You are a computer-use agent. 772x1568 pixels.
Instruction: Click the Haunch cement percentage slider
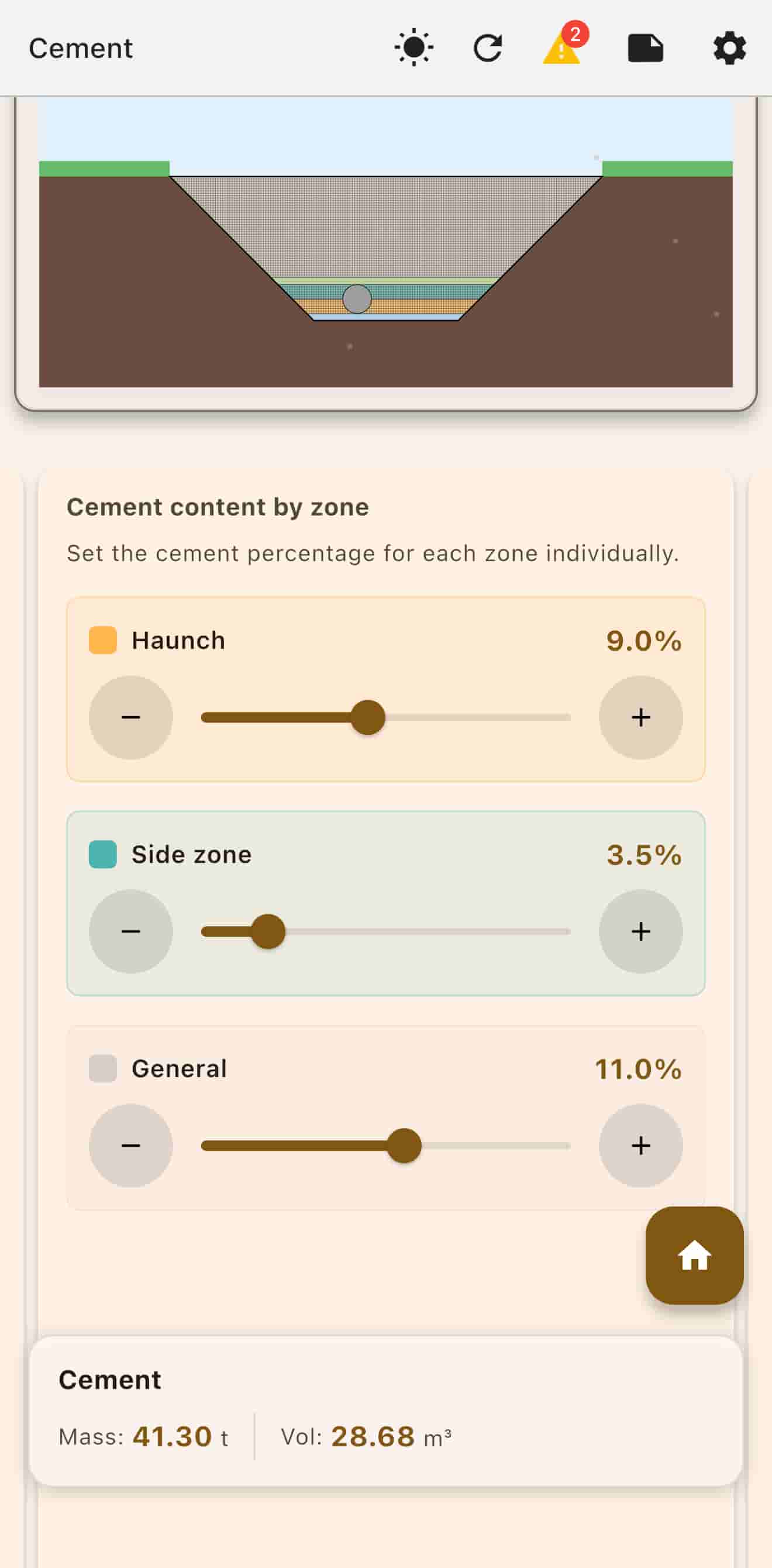tap(368, 718)
